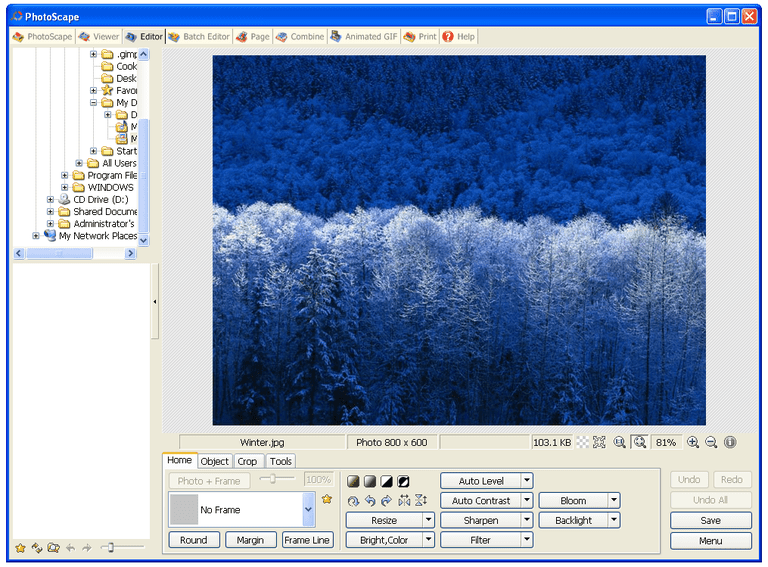Viewport: 768px width, 567px height.
Task: Click the Round button
Action: tap(194, 540)
